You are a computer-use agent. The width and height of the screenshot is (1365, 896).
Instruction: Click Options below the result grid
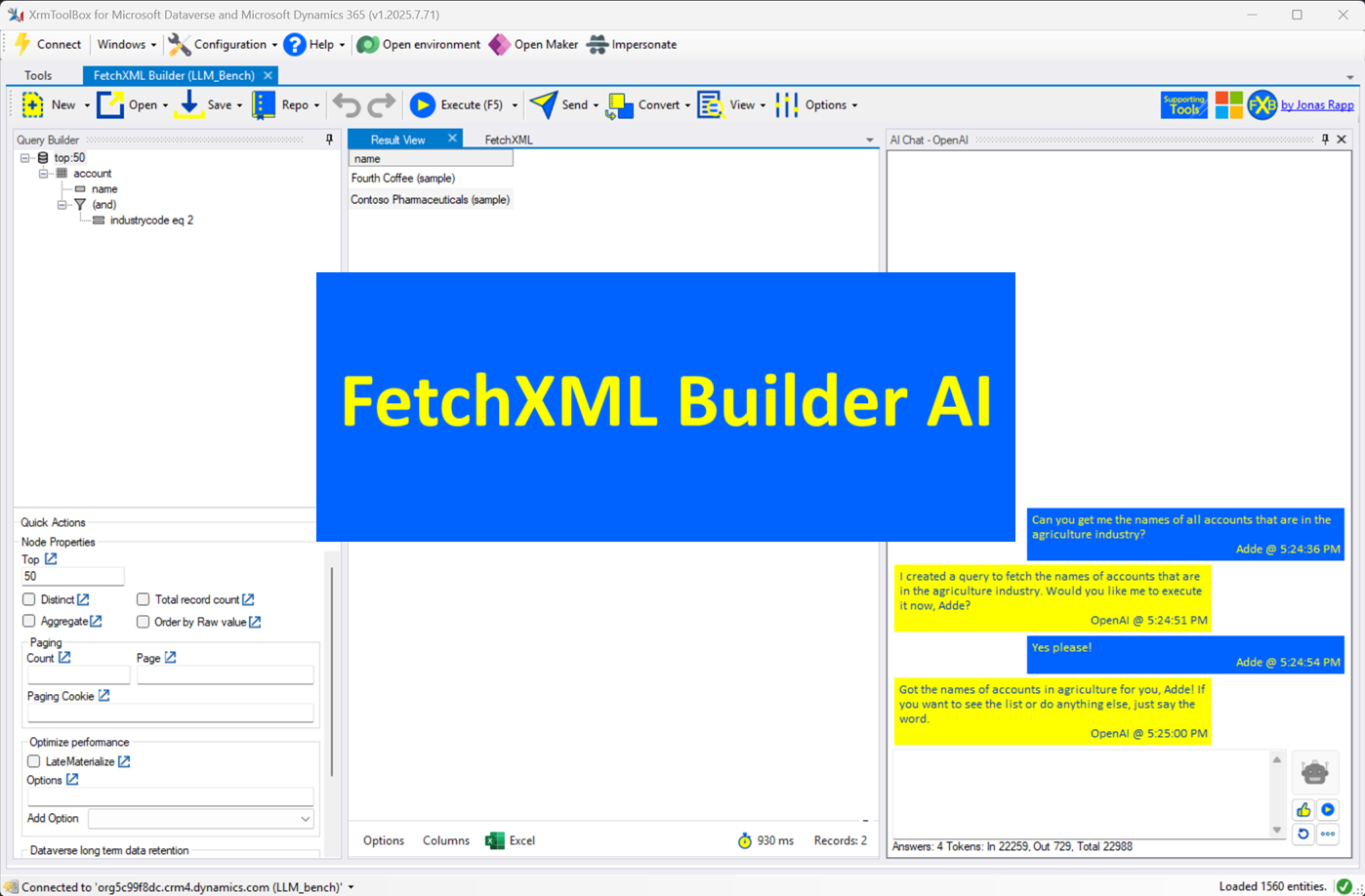point(384,840)
